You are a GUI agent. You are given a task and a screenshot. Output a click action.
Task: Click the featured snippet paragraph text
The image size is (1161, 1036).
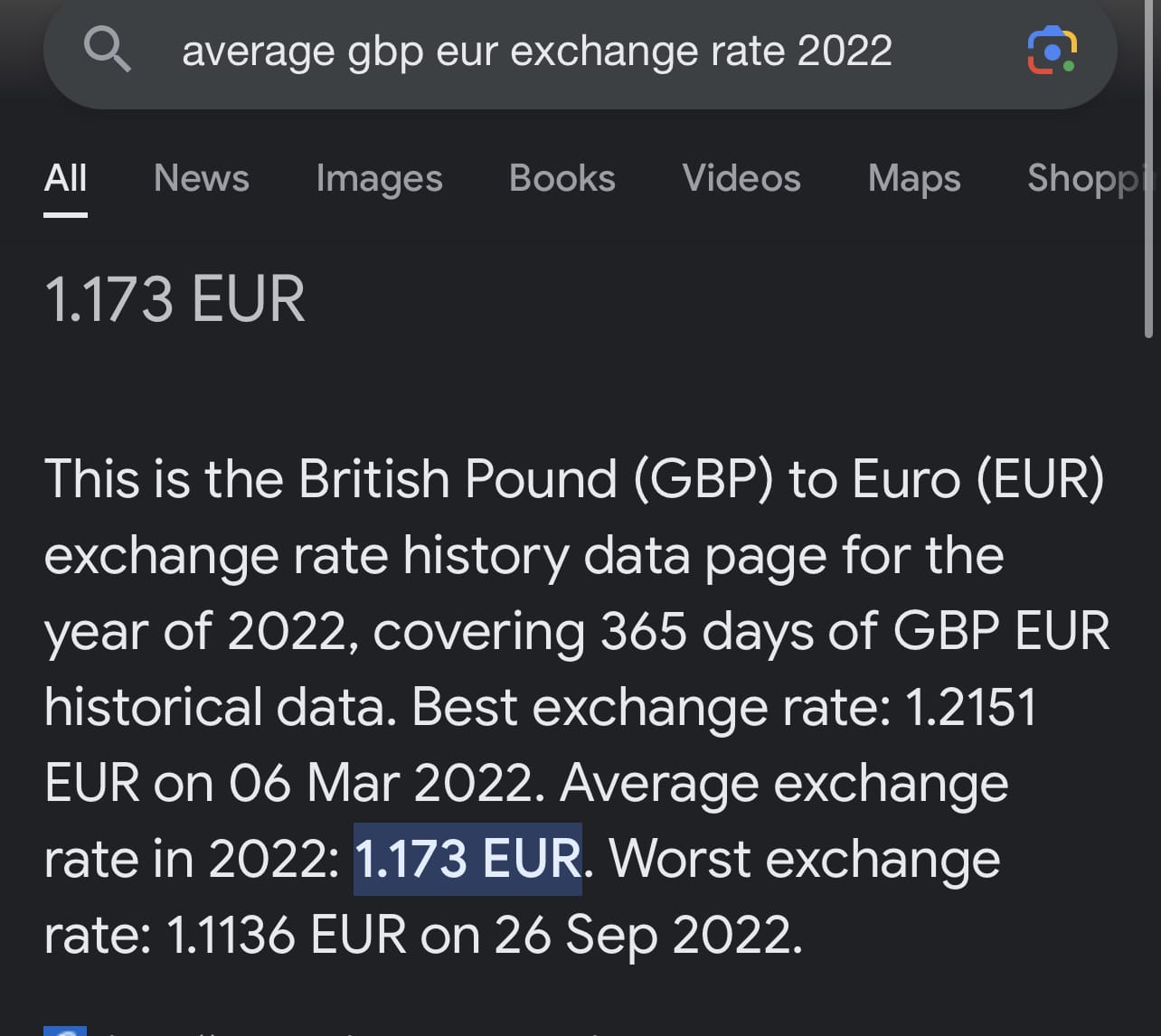(x=576, y=706)
